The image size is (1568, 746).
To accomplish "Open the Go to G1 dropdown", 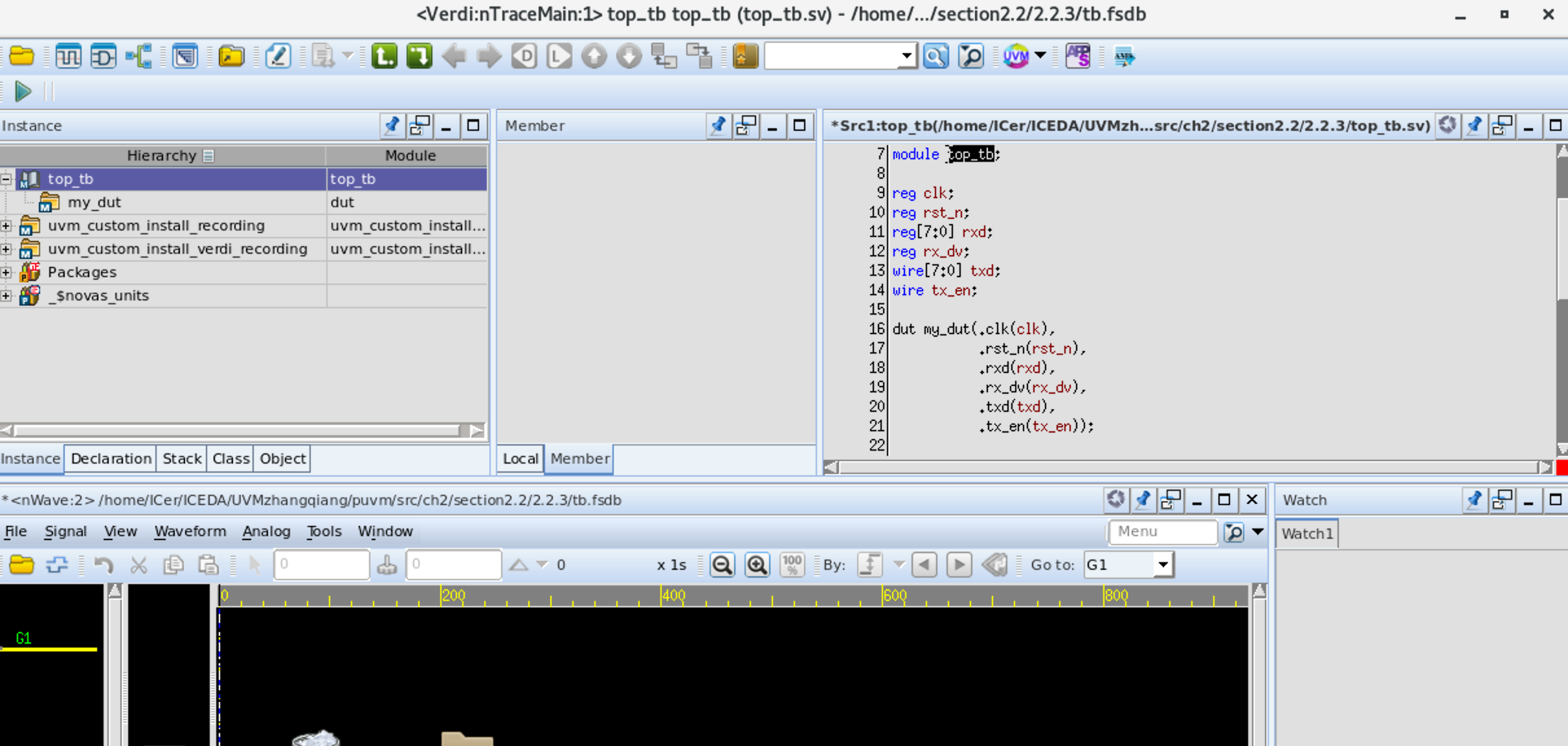I will (x=1163, y=565).
